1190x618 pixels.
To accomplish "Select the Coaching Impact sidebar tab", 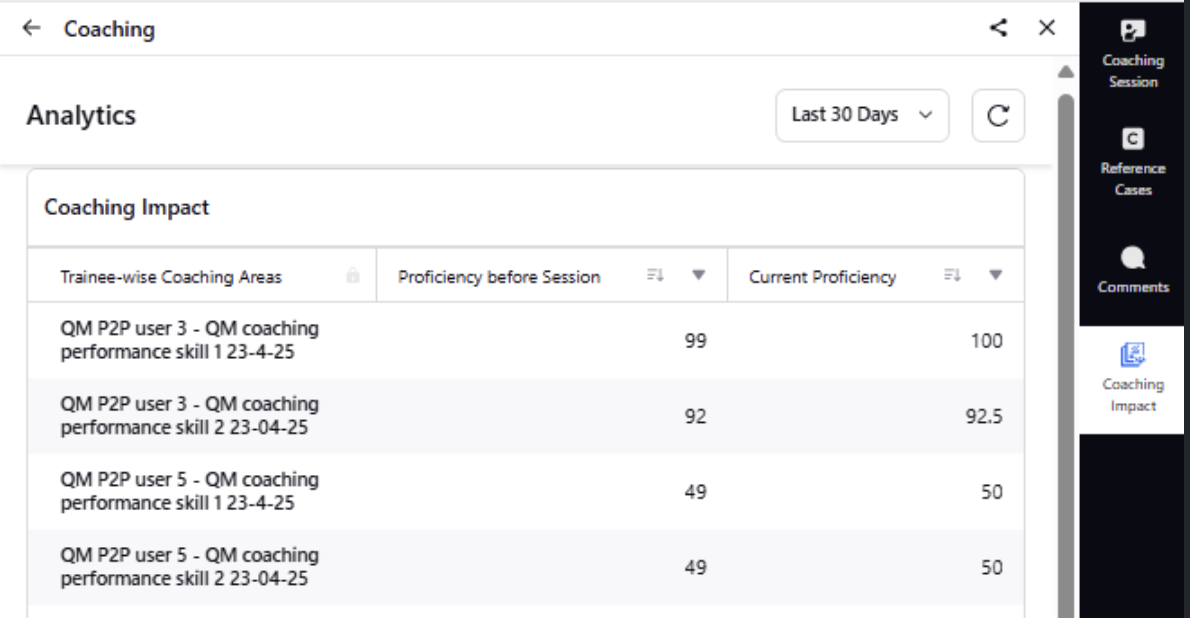I will pyautogui.click(x=1133, y=378).
